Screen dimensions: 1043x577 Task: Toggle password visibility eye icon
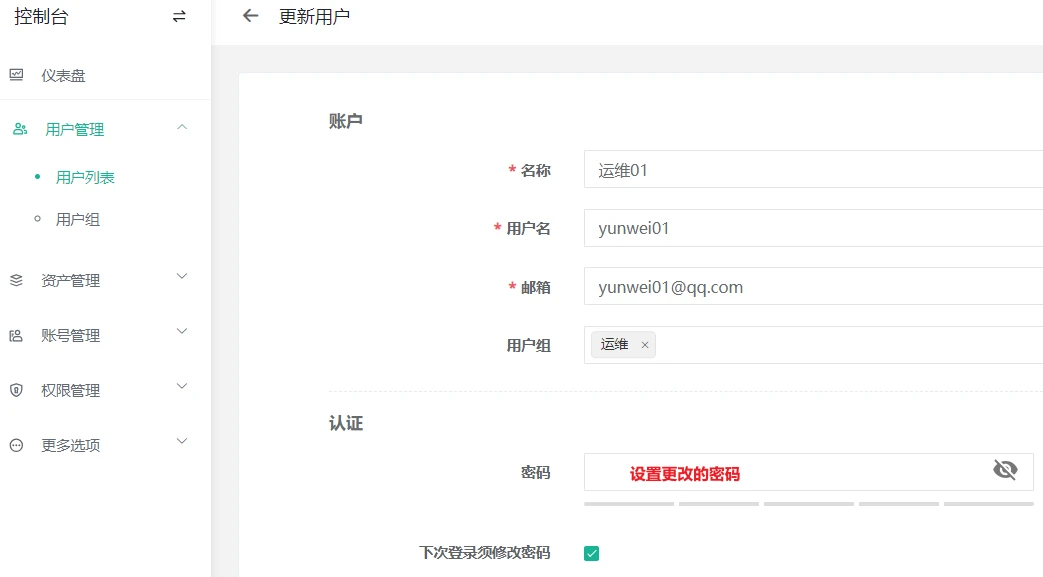click(x=1005, y=470)
